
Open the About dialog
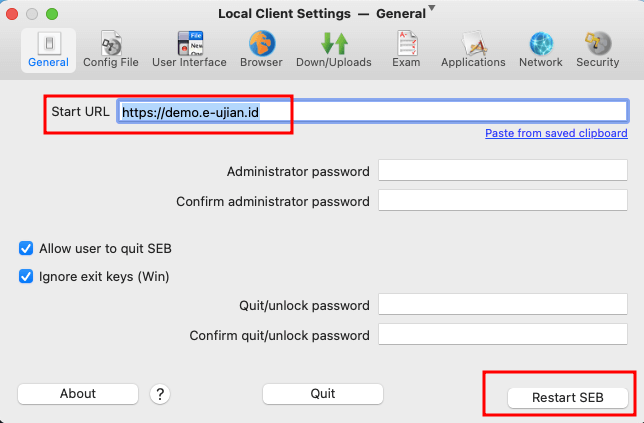78,393
